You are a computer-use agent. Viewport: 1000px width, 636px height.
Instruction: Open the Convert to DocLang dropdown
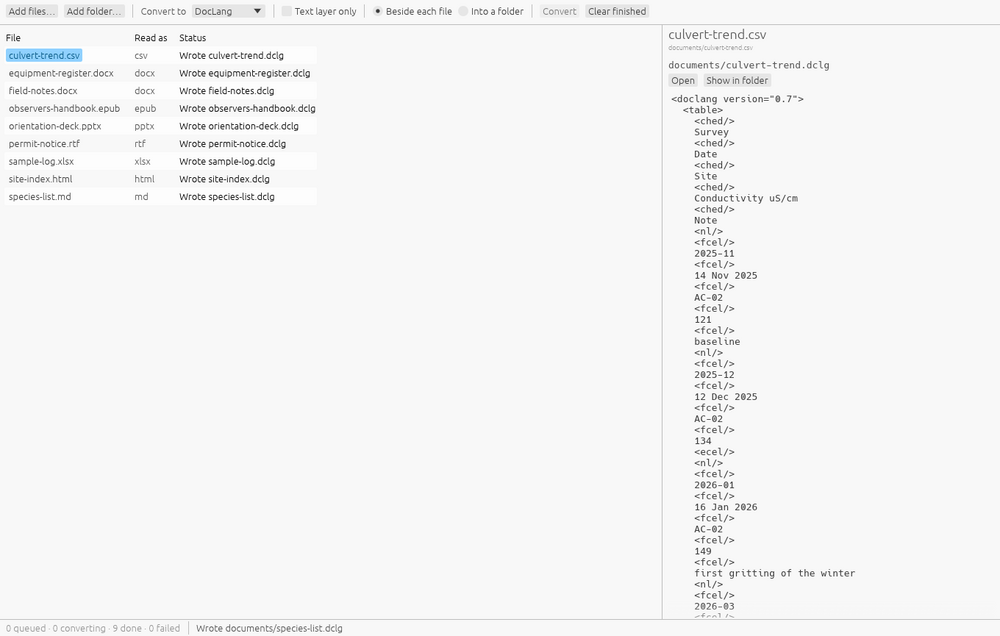tap(228, 11)
